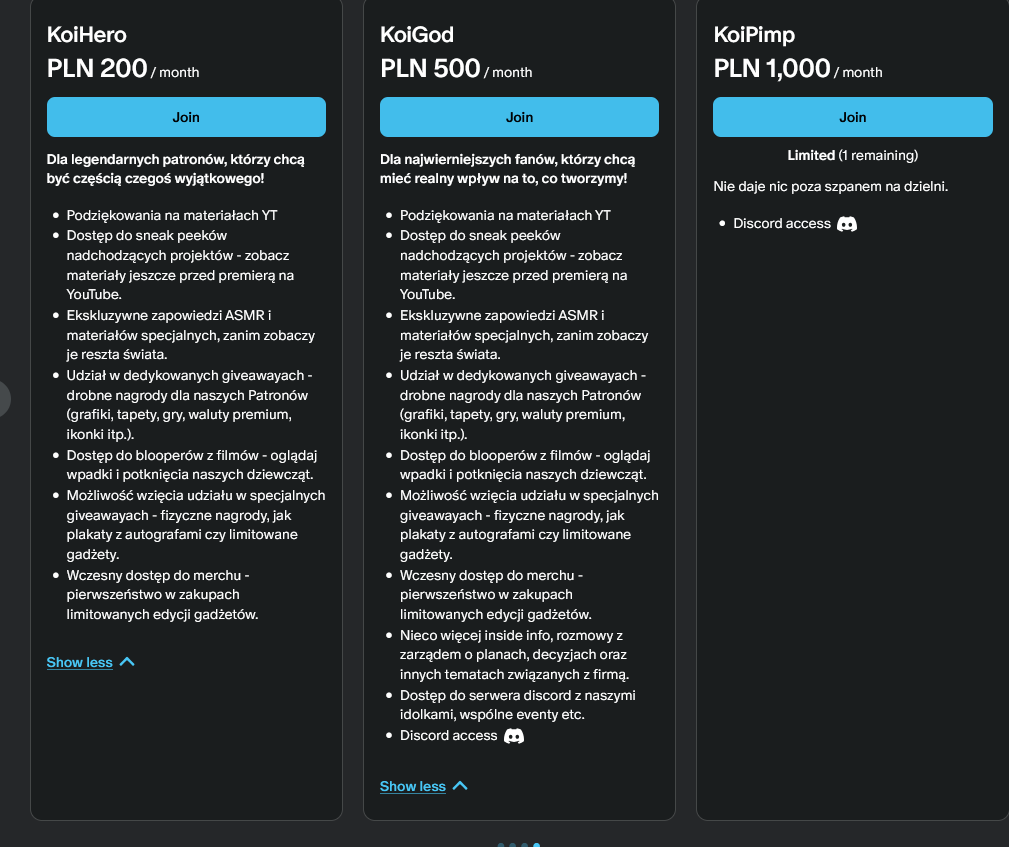Click the highlighted fourth carousel dot

click(537, 845)
